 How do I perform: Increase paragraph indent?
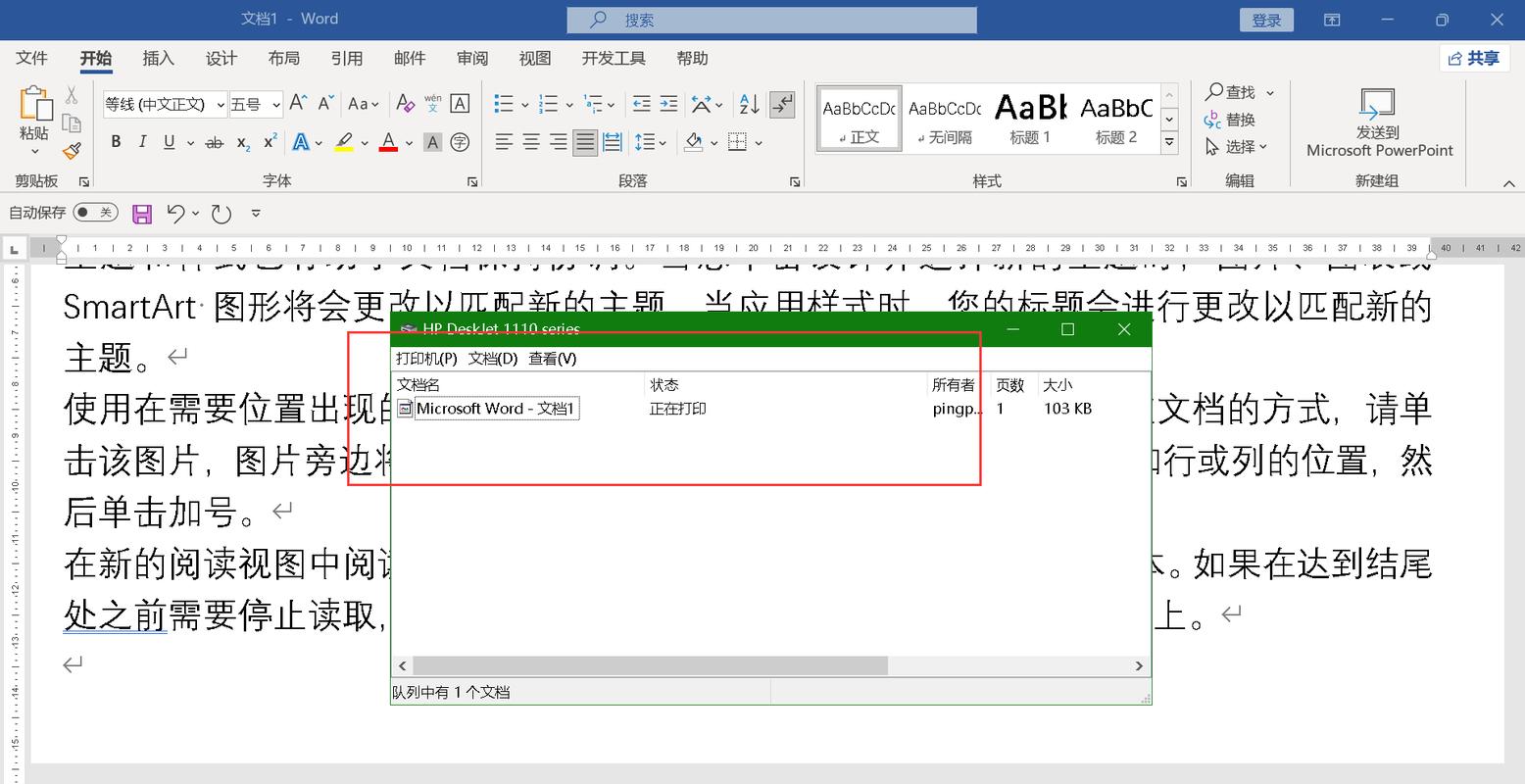(x=668, y=104)
